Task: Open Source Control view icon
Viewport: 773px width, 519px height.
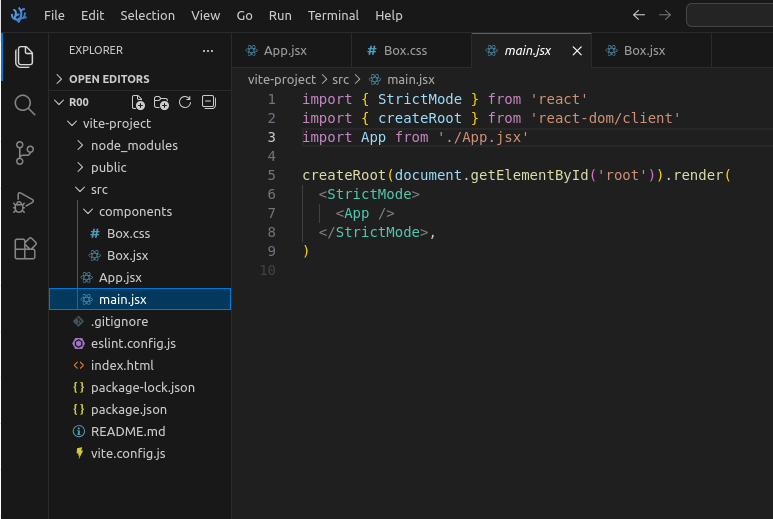Action: pyautogui.click(x=25, y=153)
